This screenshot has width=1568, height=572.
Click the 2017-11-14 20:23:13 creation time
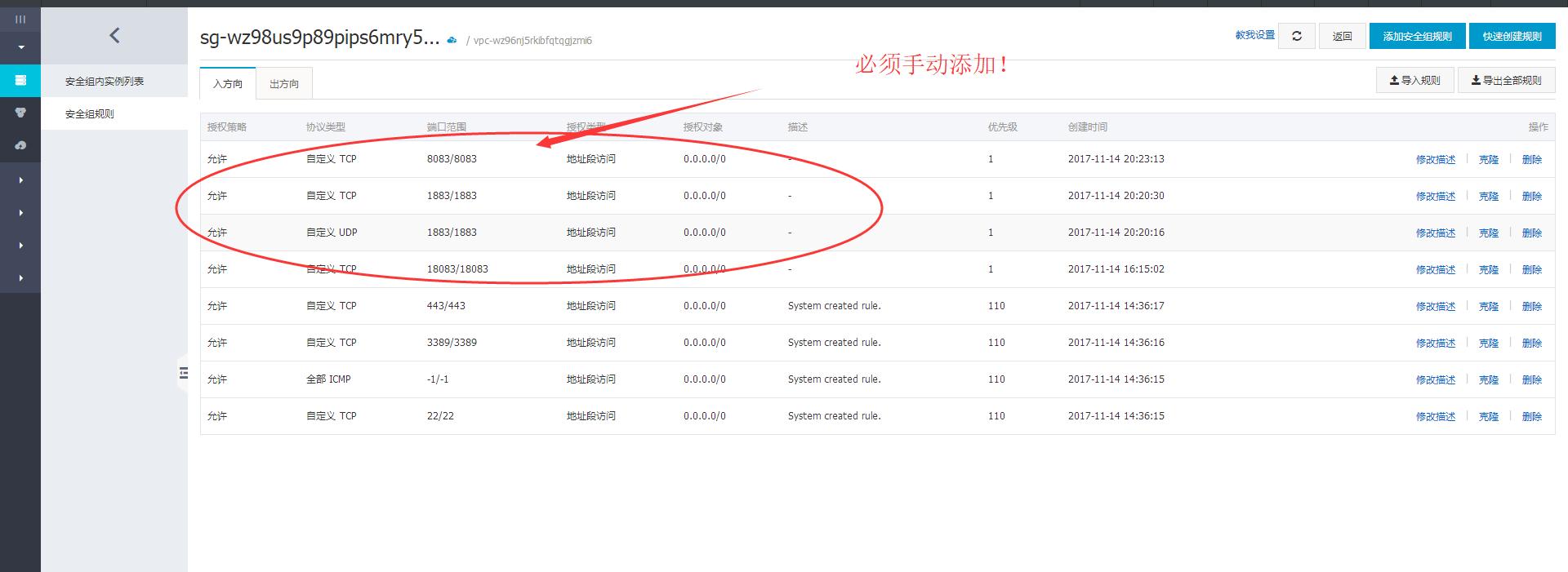1116,159
